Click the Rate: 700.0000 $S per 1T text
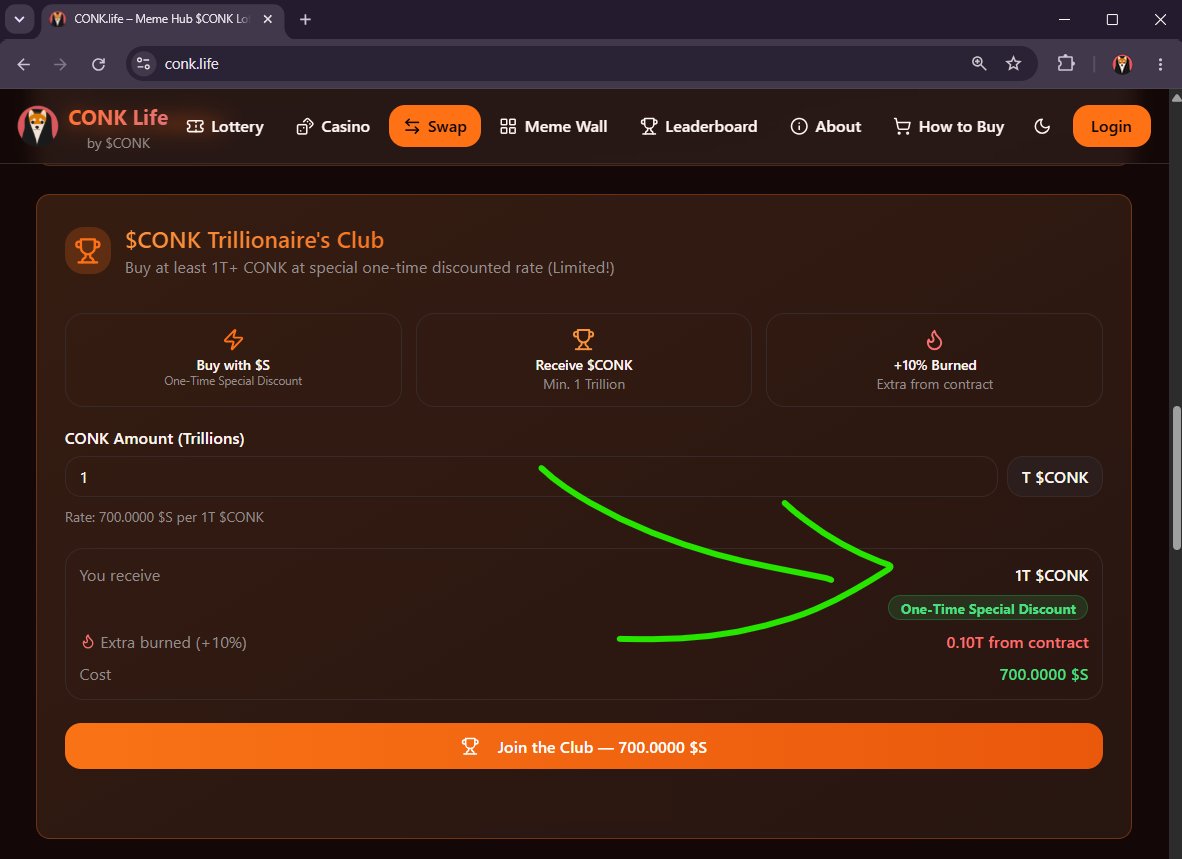This screenshot has width=1182, height=859. [x=164, y=517]
